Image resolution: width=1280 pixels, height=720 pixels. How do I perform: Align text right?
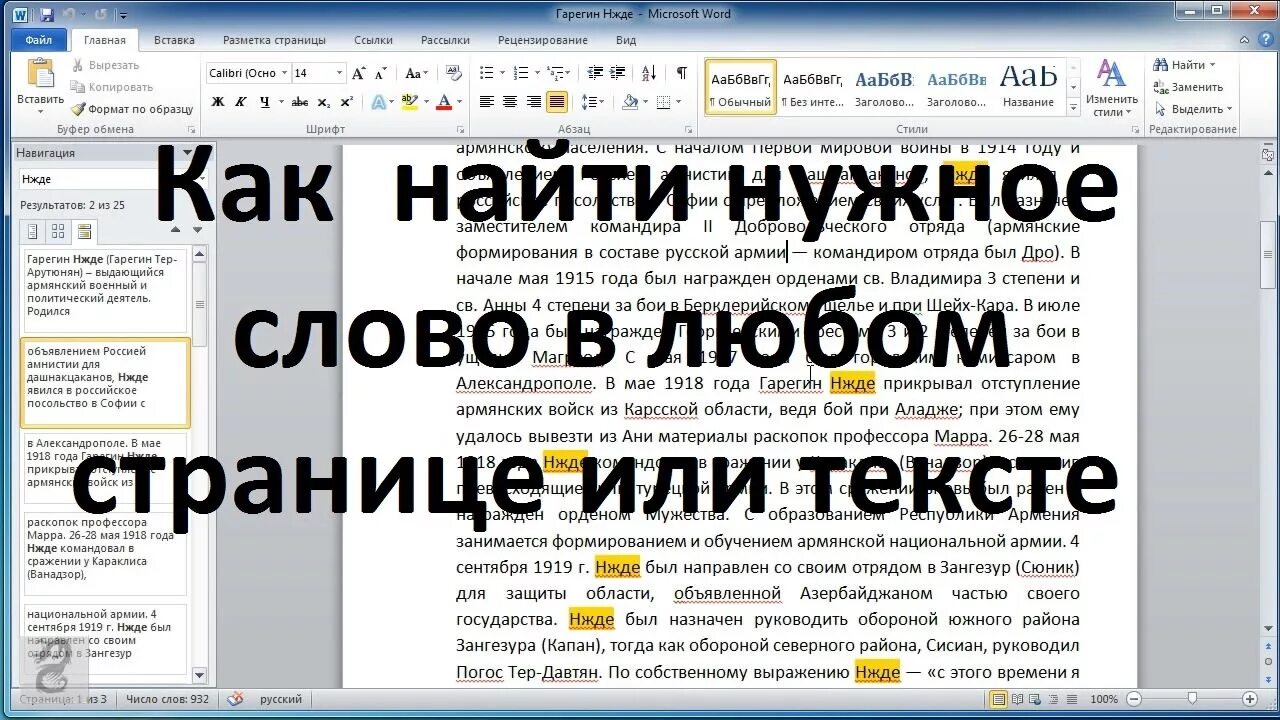click(x=534, y=102)
